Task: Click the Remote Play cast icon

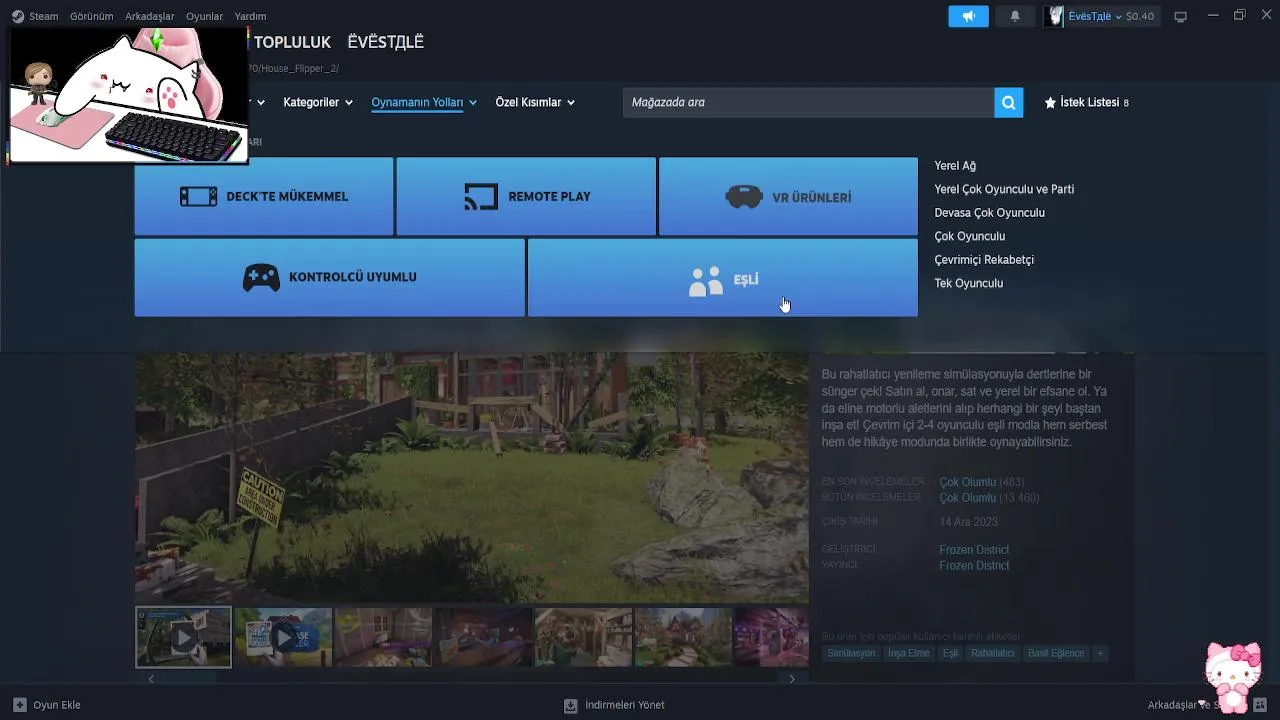Action: click(x=481, y=196)
